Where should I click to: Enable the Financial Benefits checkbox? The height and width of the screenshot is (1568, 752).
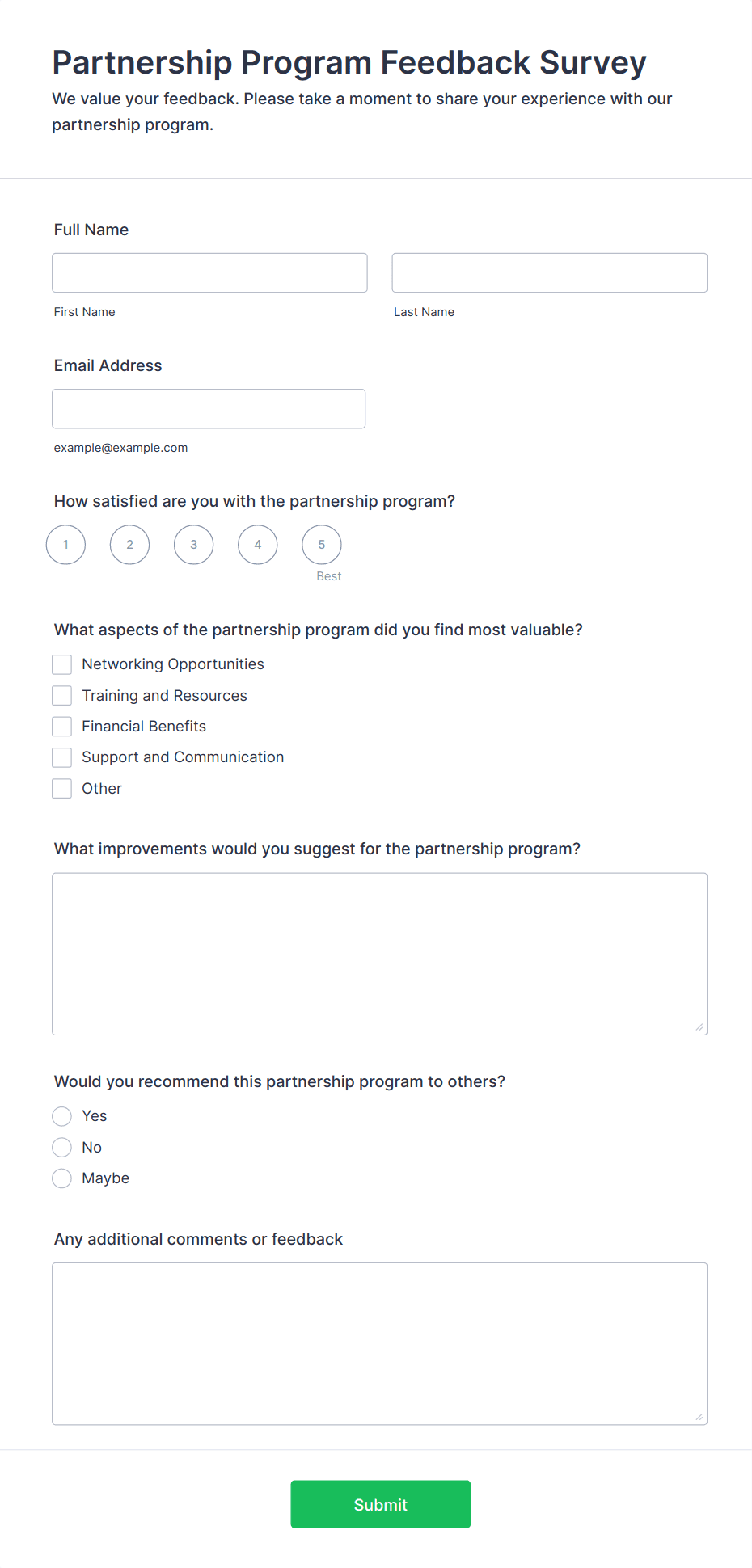pyautogui.click(x=62, y=727)
